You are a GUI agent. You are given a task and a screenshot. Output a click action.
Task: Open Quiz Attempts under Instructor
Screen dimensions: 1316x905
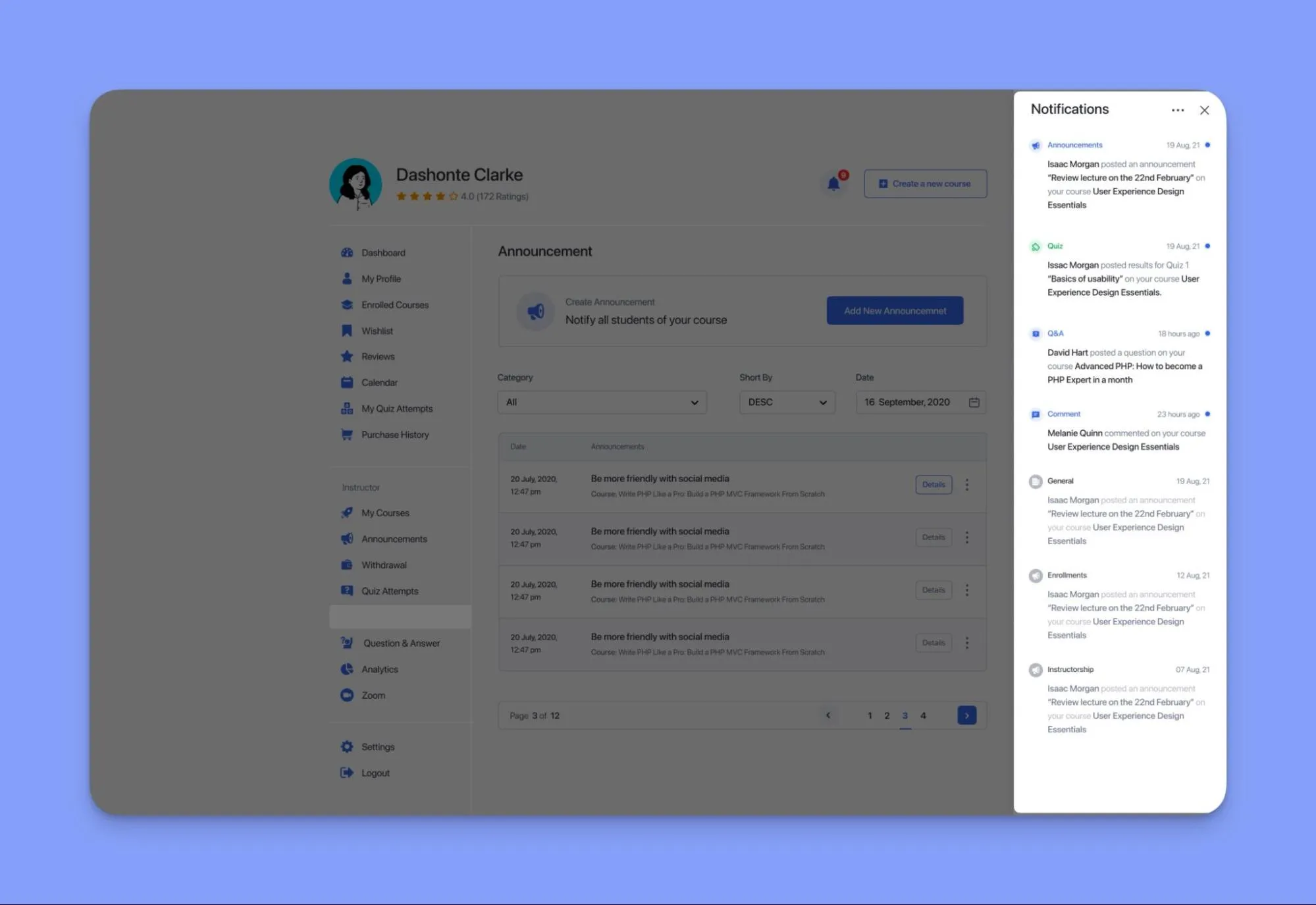click(389, 591)
